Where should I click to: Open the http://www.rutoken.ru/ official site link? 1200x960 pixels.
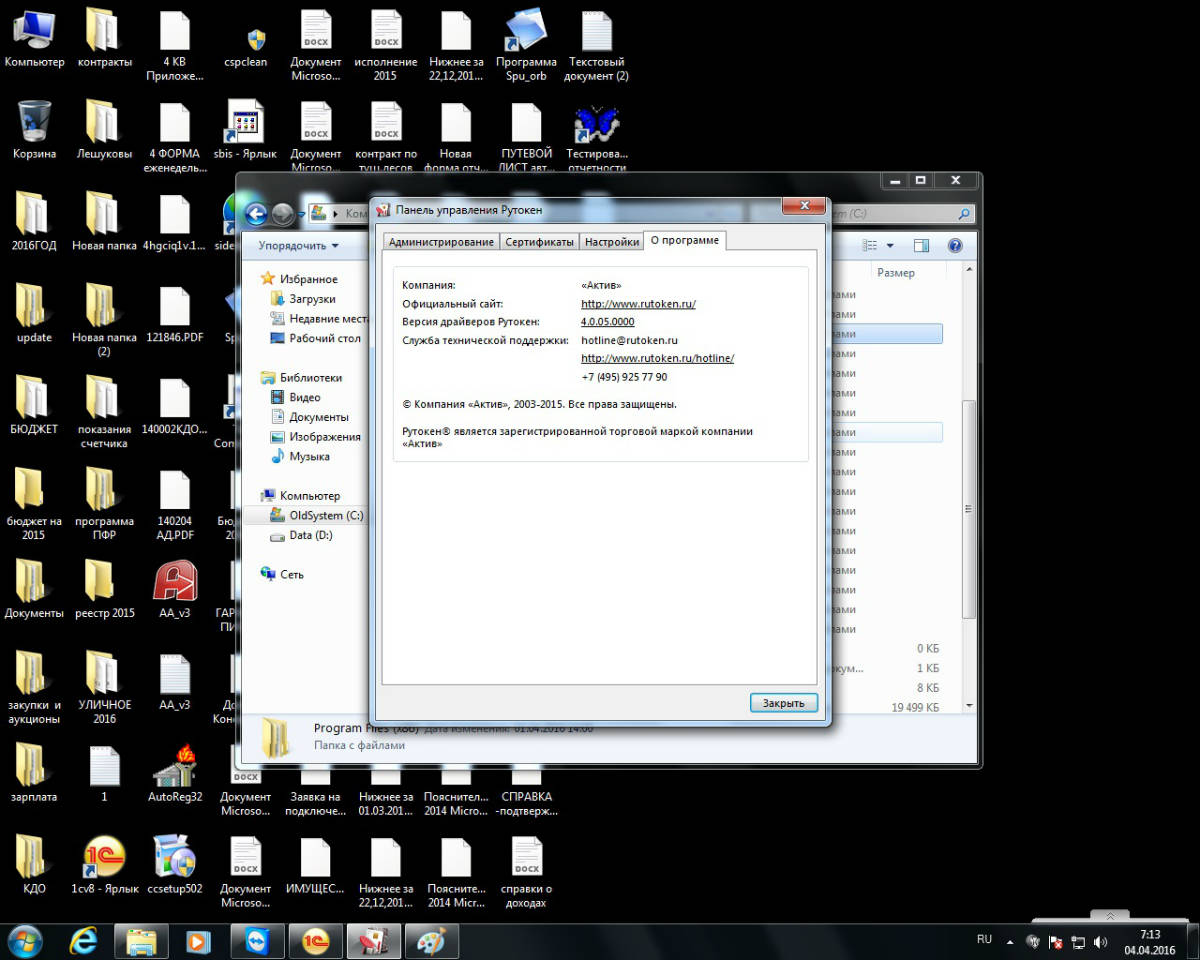pyautogui.click(x=637, y=304)
